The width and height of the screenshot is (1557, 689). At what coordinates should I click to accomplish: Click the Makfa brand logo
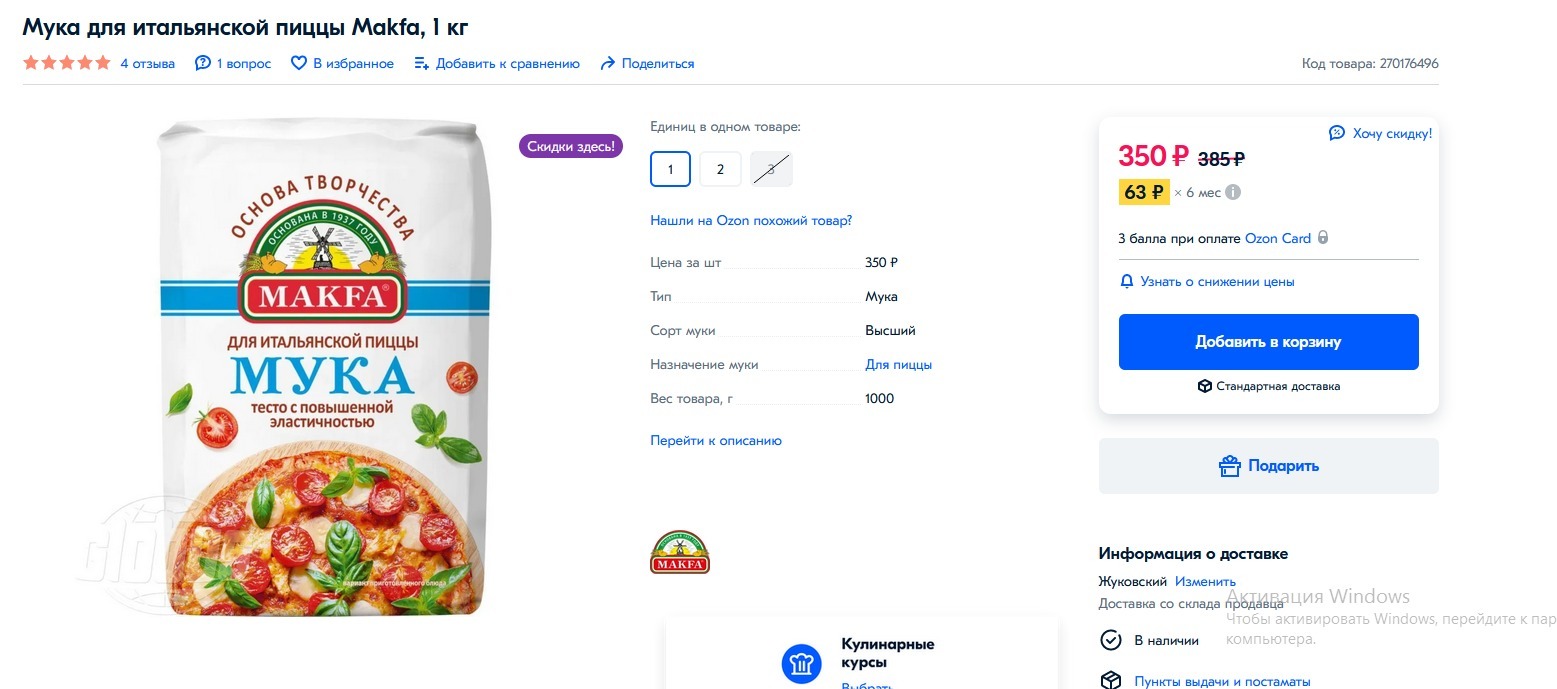pos(680,552)
